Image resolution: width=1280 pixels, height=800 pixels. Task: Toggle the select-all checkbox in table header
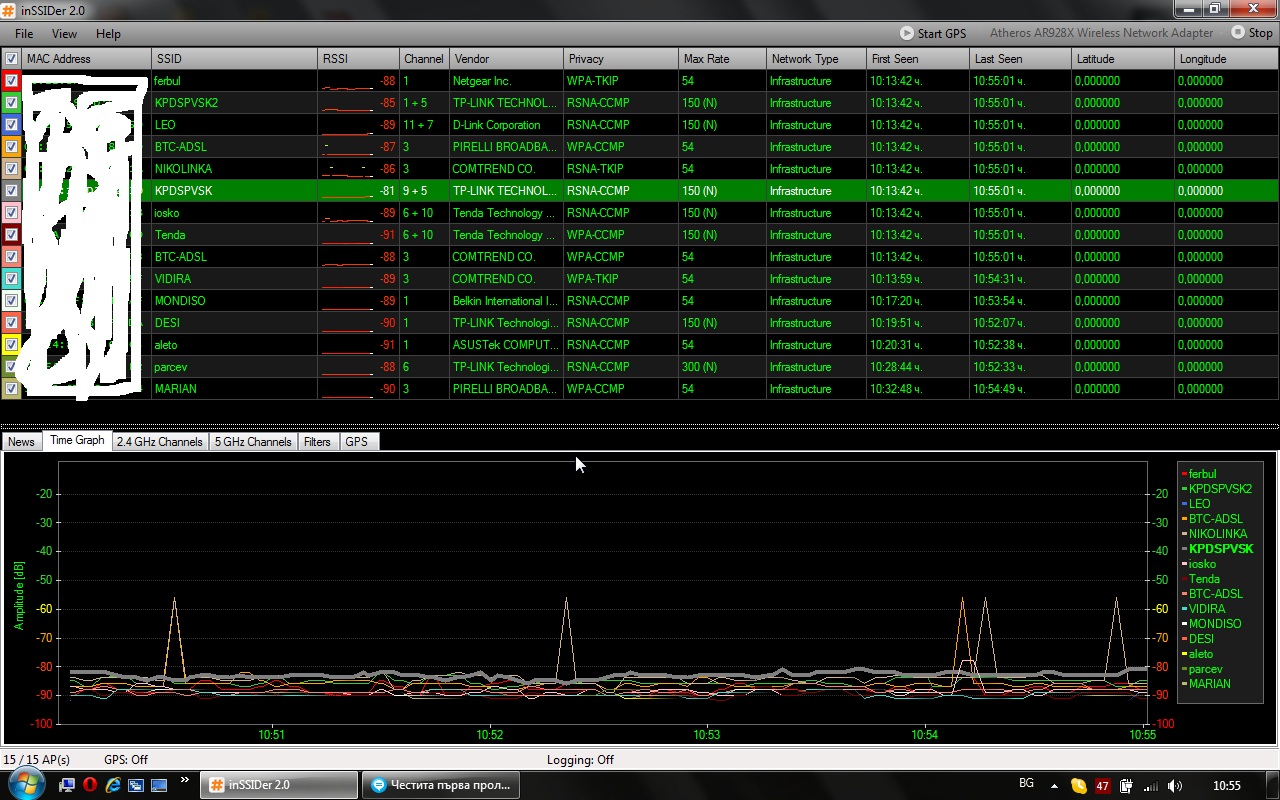(11, 59)
